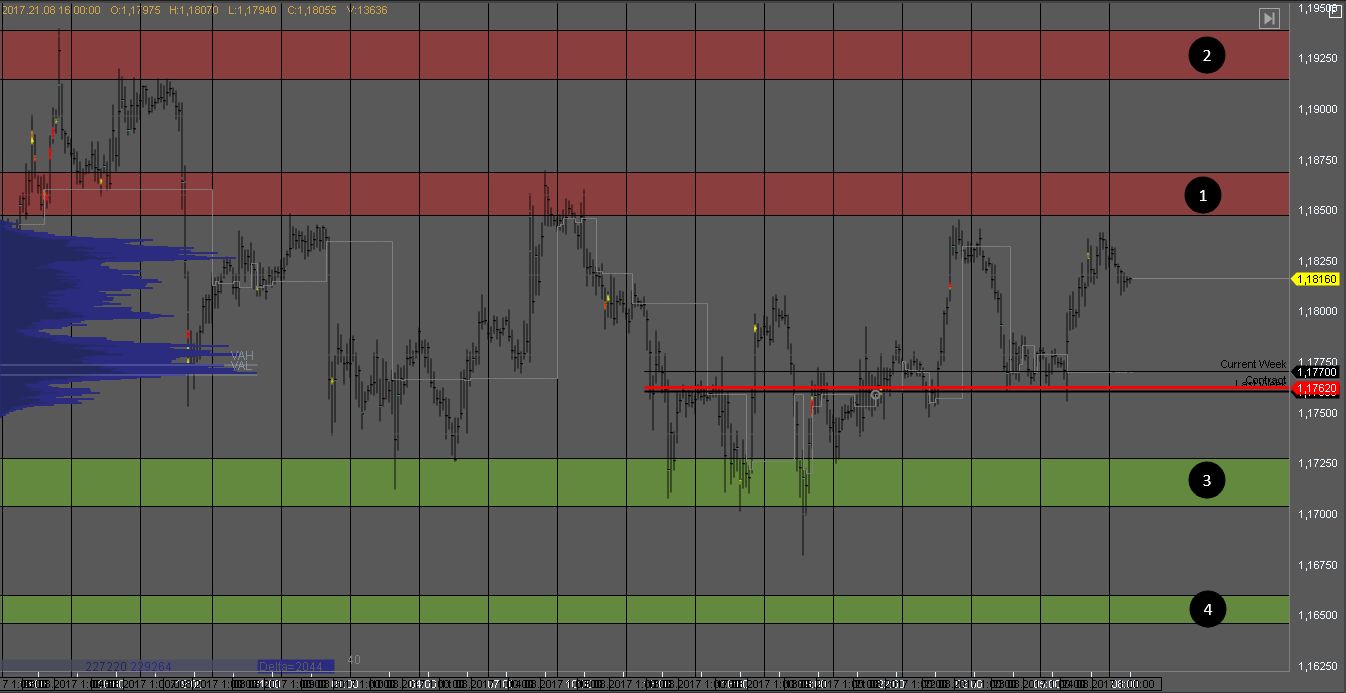Screen dimensions: 1346x693
Task: Click the scroll-to-latest-bar arrow button
Action: click(x=1268, y=18)
